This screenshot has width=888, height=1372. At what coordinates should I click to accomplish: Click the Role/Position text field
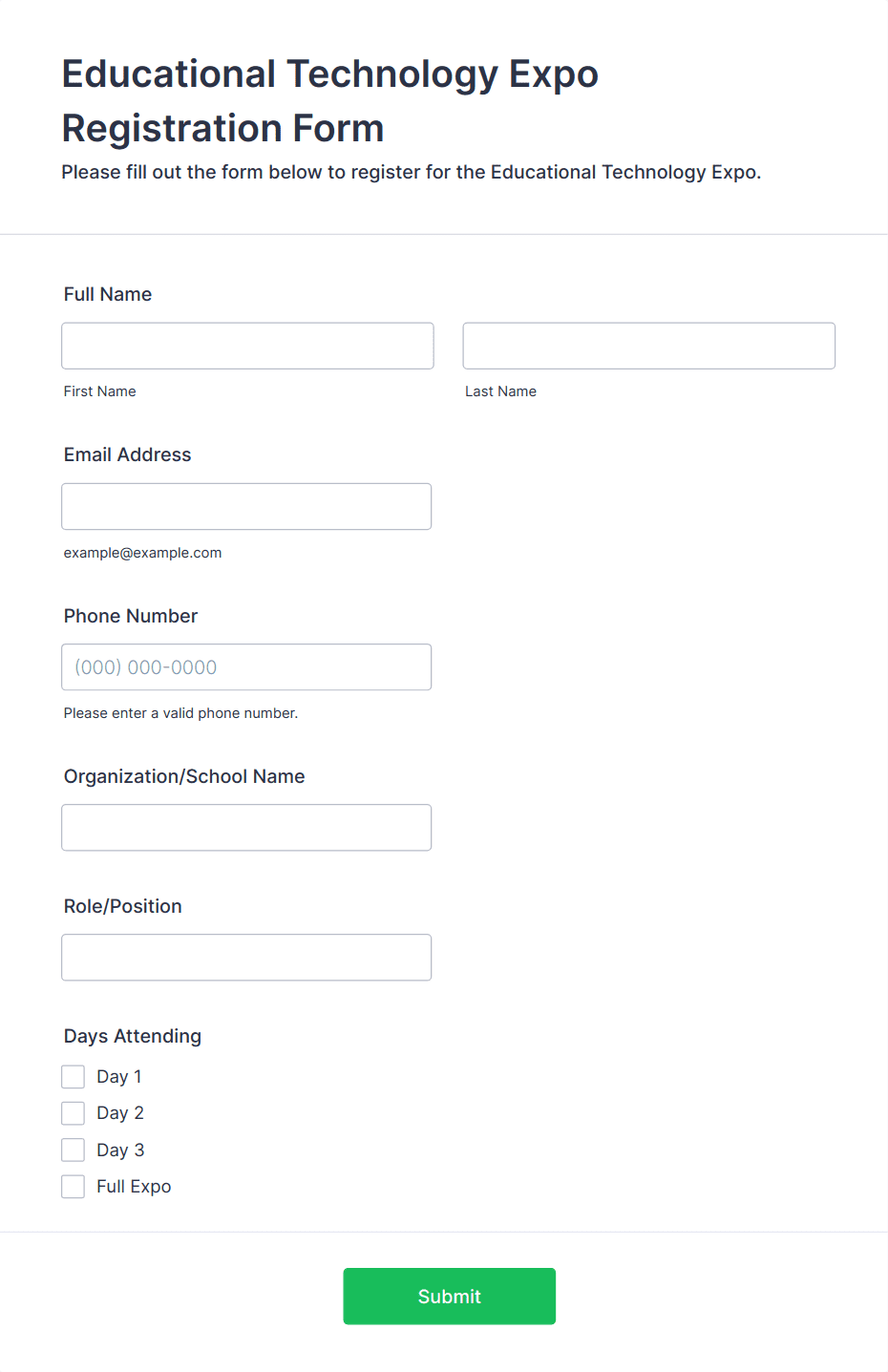tap(246, 958)
